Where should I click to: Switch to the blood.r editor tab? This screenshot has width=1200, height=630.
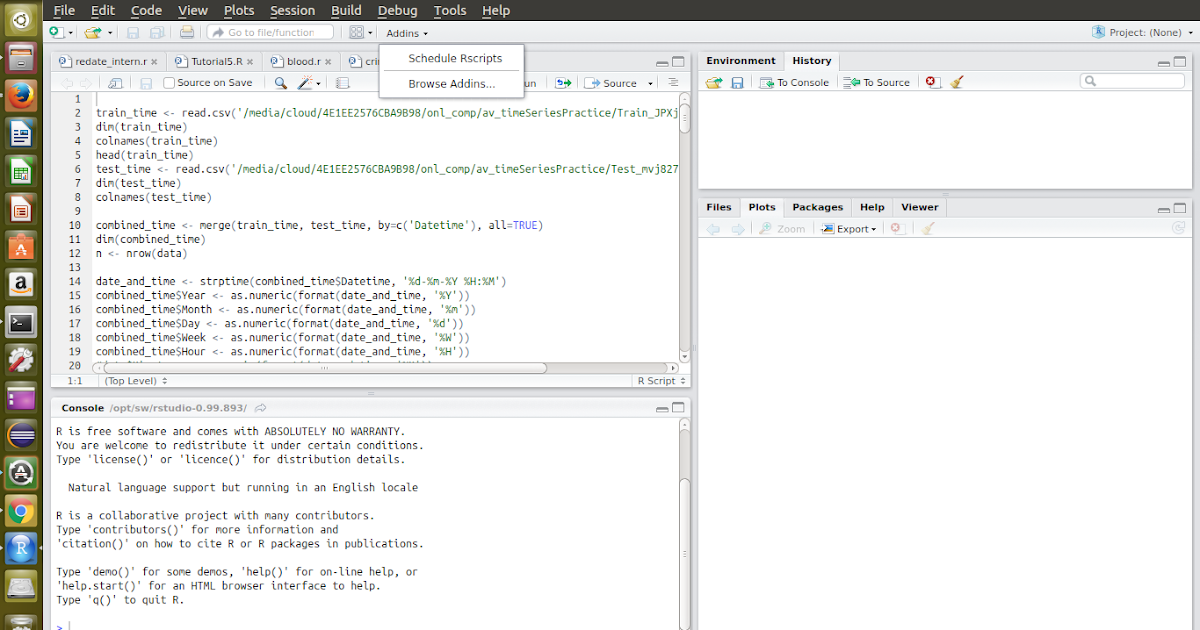(300, 60)
